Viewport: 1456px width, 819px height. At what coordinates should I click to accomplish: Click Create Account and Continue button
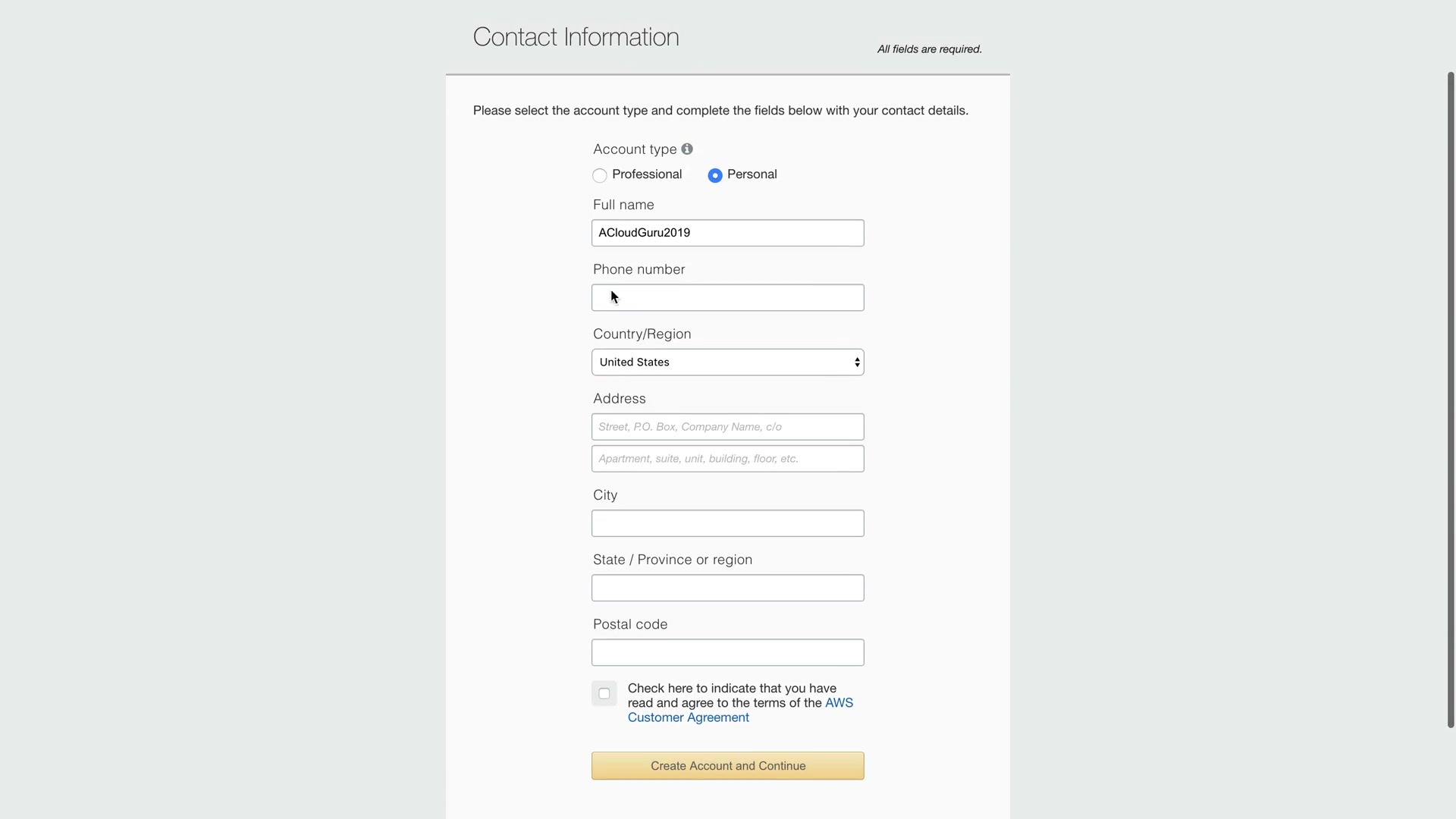pyautogui.click(x=727, y=766)
